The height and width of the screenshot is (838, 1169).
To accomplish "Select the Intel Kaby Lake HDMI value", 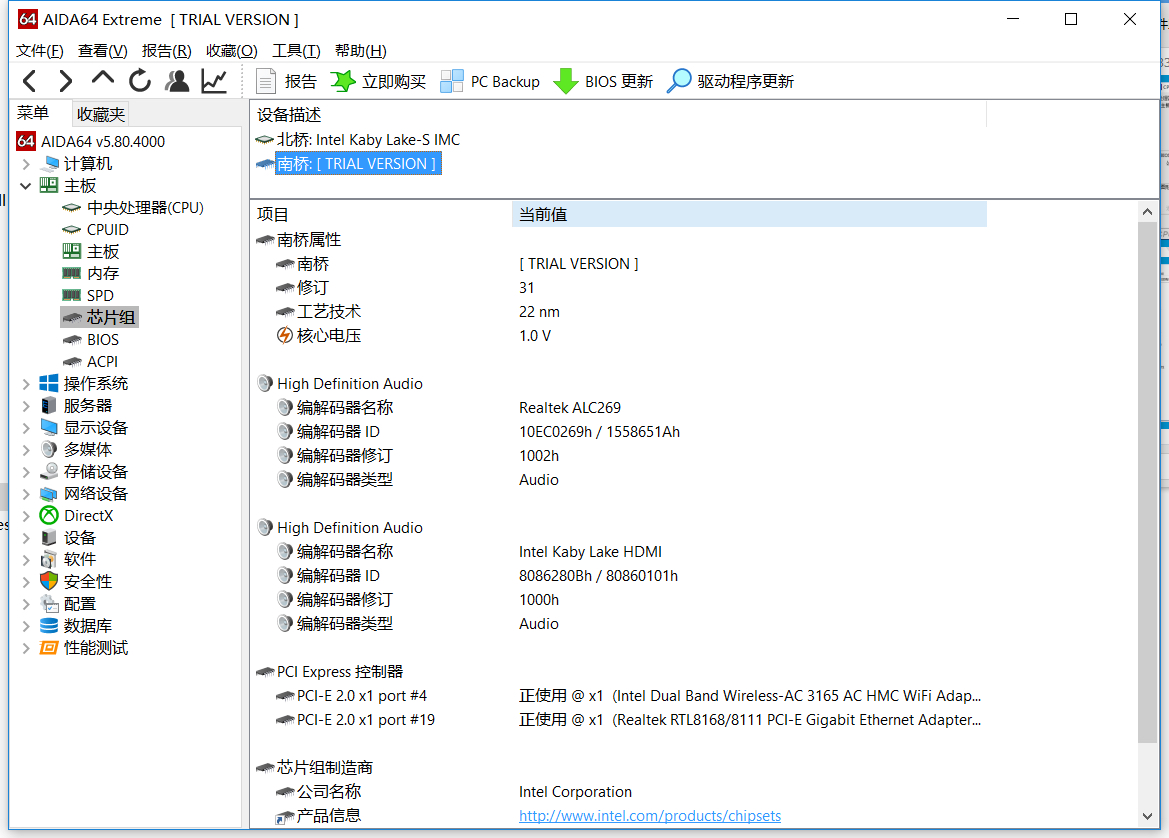I will (x=590, y=552).
